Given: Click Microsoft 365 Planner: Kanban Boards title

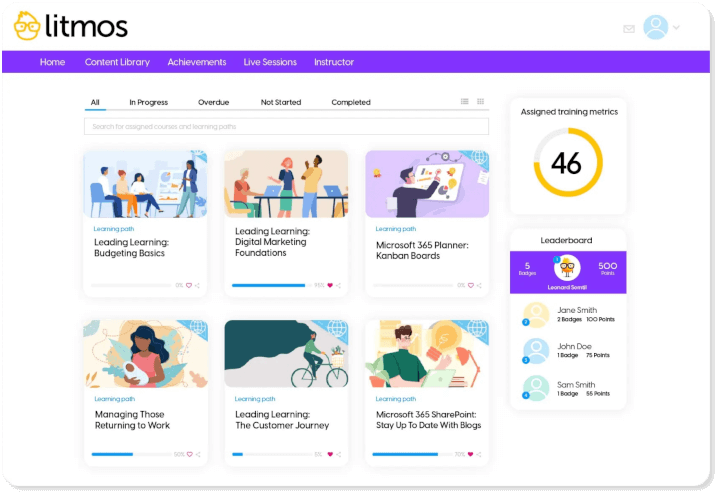Looking at the screenshot, I should 422,250.
